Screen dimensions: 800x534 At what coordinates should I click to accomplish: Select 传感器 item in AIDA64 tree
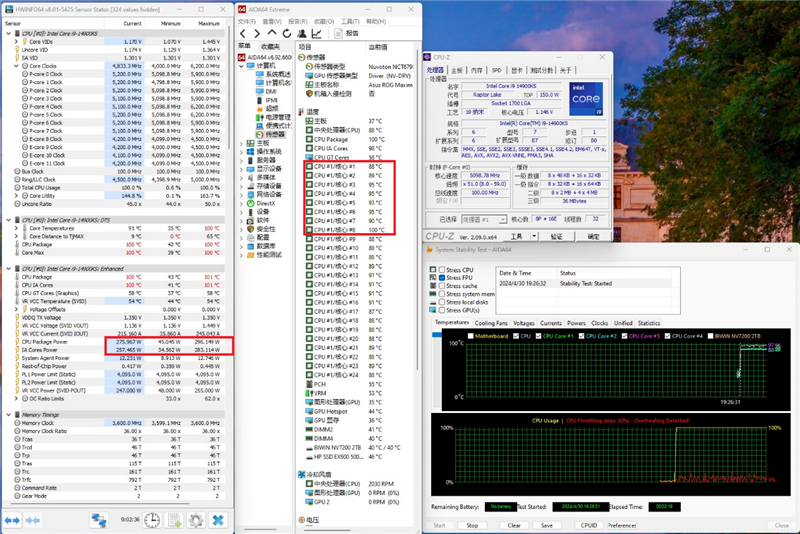pyautogui.click(x=270, y=135)
